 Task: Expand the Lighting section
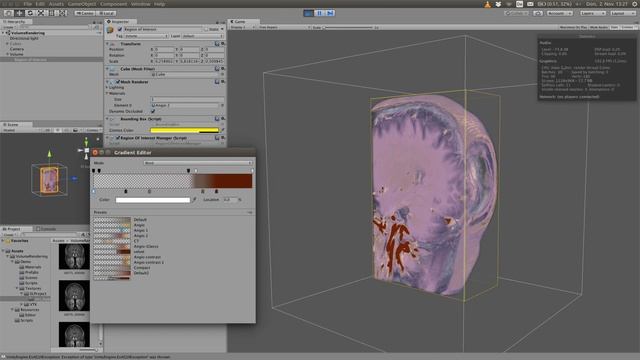(108, 87)
